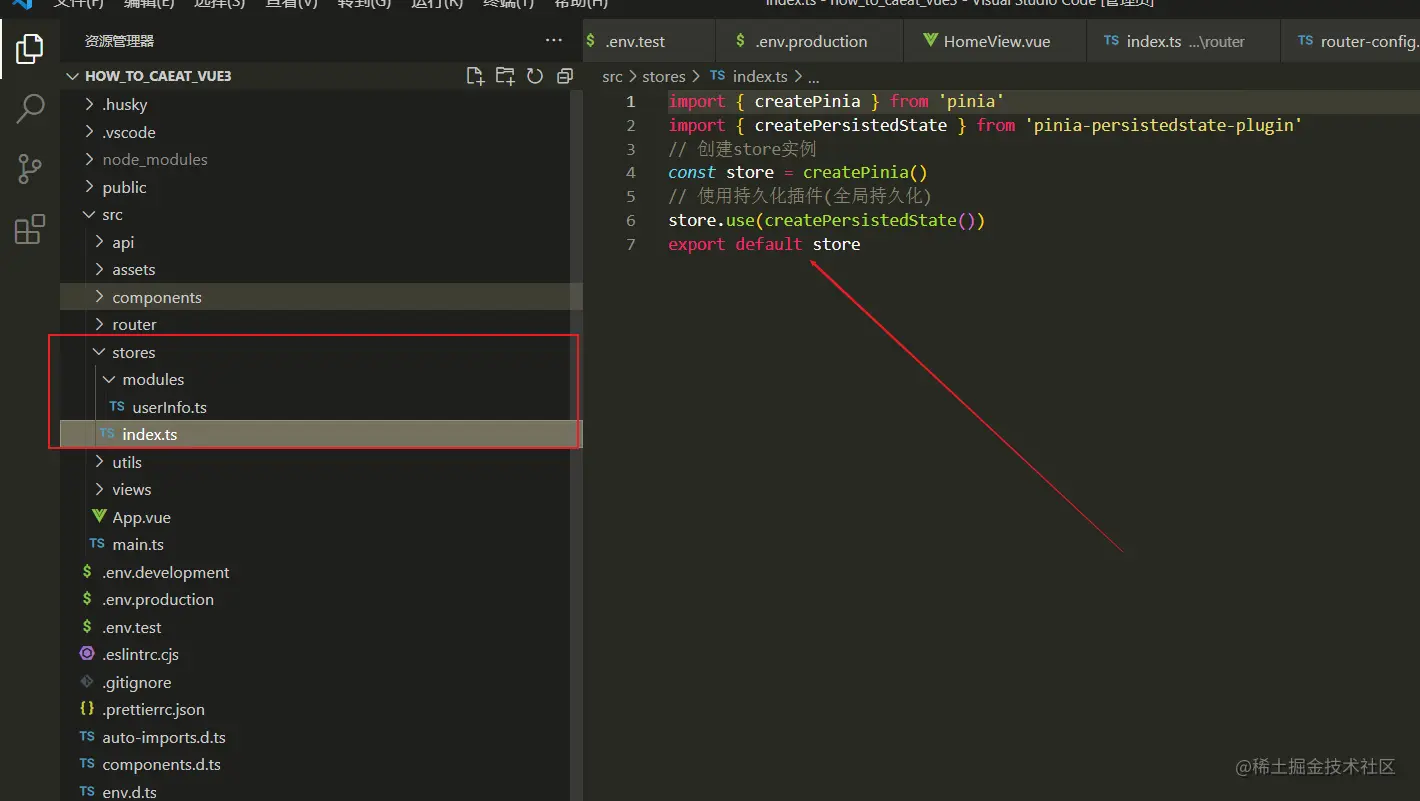Expand the node_modules folder
This screenshot has width=1420, height=801.
point(320,159)
